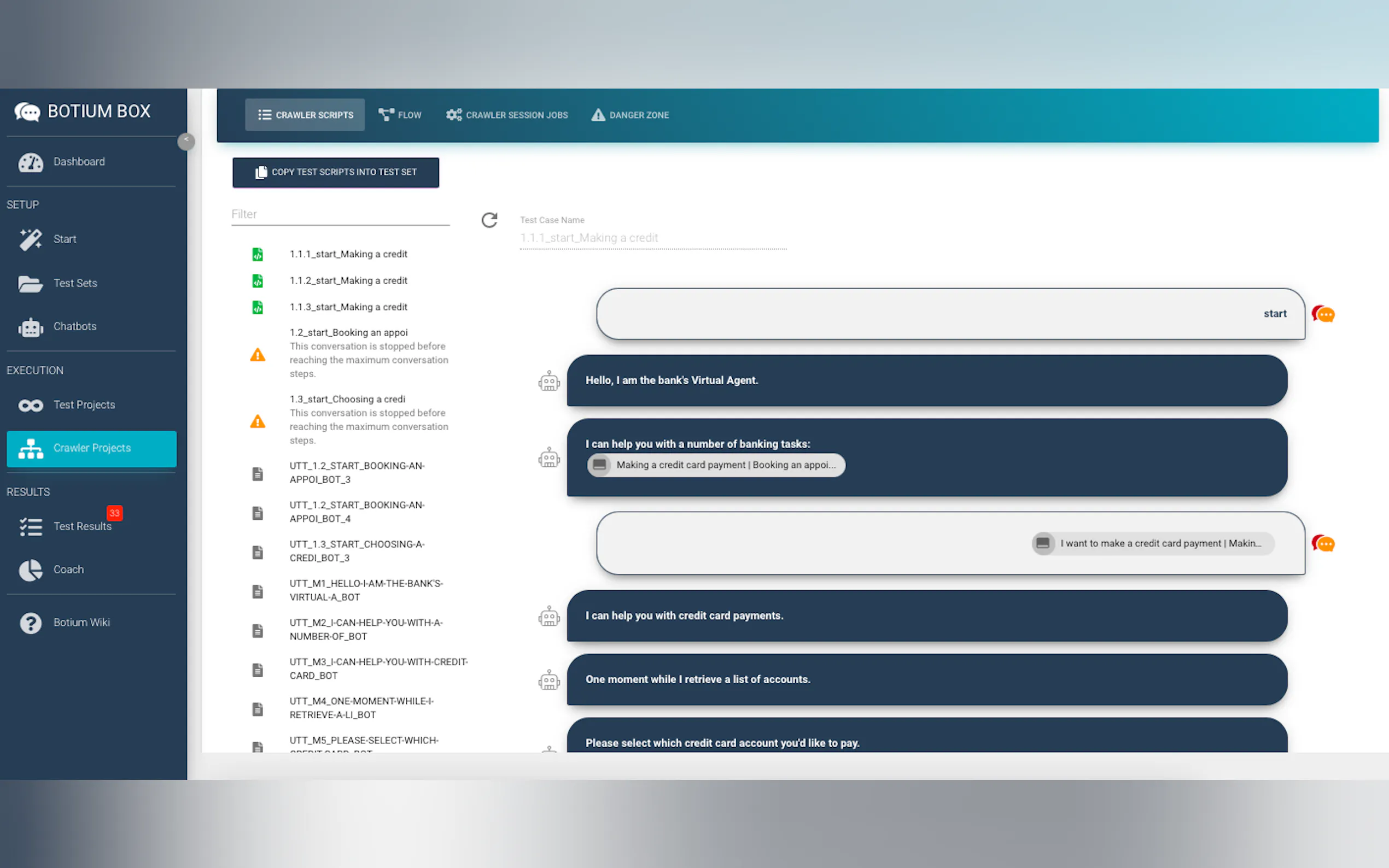Open Botium Wiki help item
The width and height of the screenshot is (1389, 868).
point(81,622)
